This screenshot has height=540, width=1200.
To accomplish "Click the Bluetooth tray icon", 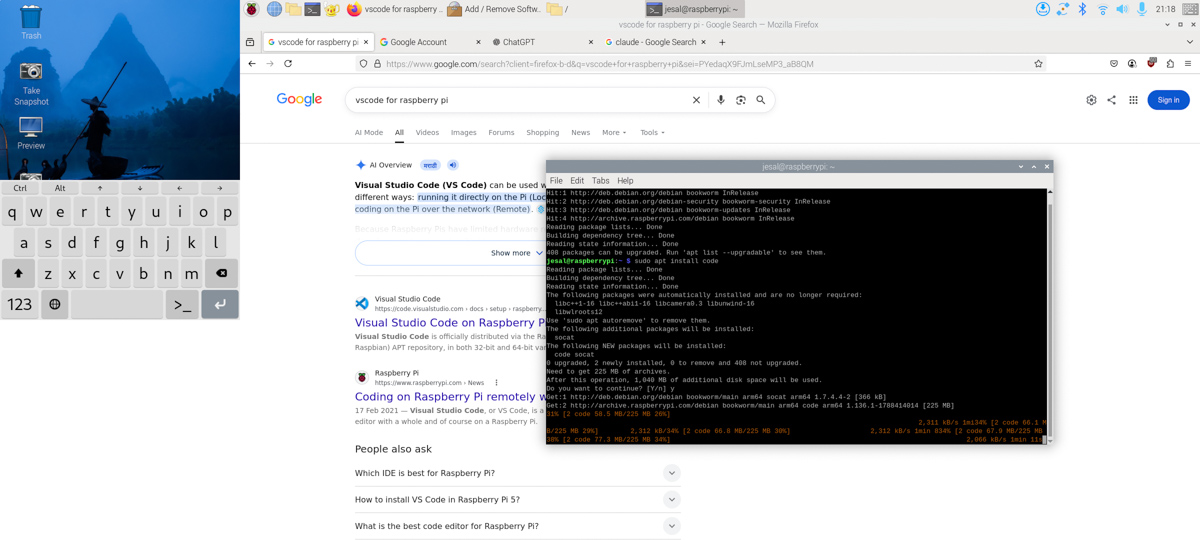I will [1082, 9].
